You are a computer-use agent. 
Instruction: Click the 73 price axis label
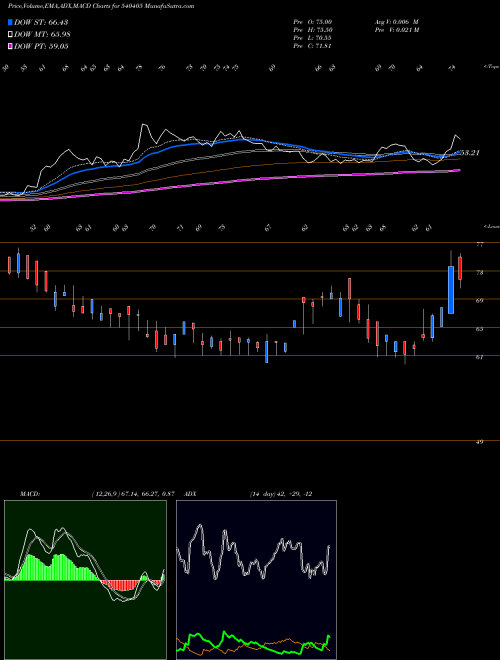(479, 272)
